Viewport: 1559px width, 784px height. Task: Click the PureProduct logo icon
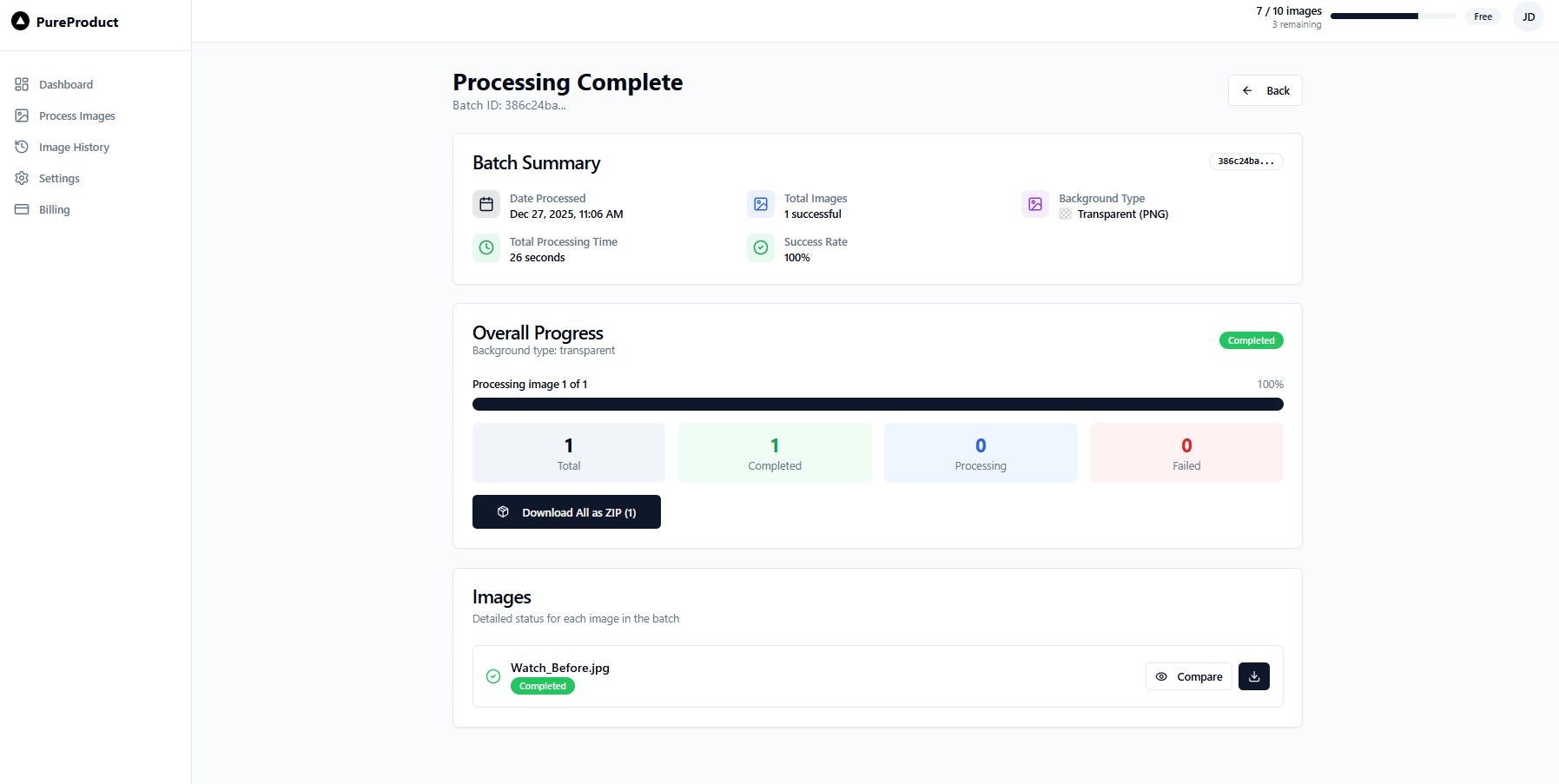coord(19,21)
